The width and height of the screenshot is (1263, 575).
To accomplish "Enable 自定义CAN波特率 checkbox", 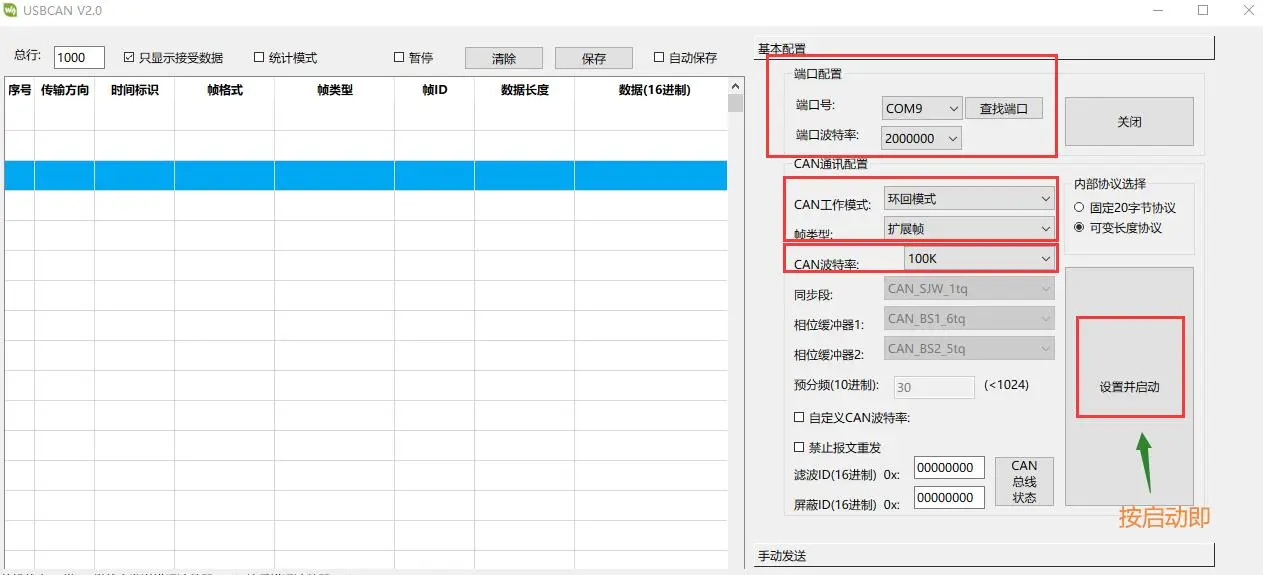I will click(799, 418).
